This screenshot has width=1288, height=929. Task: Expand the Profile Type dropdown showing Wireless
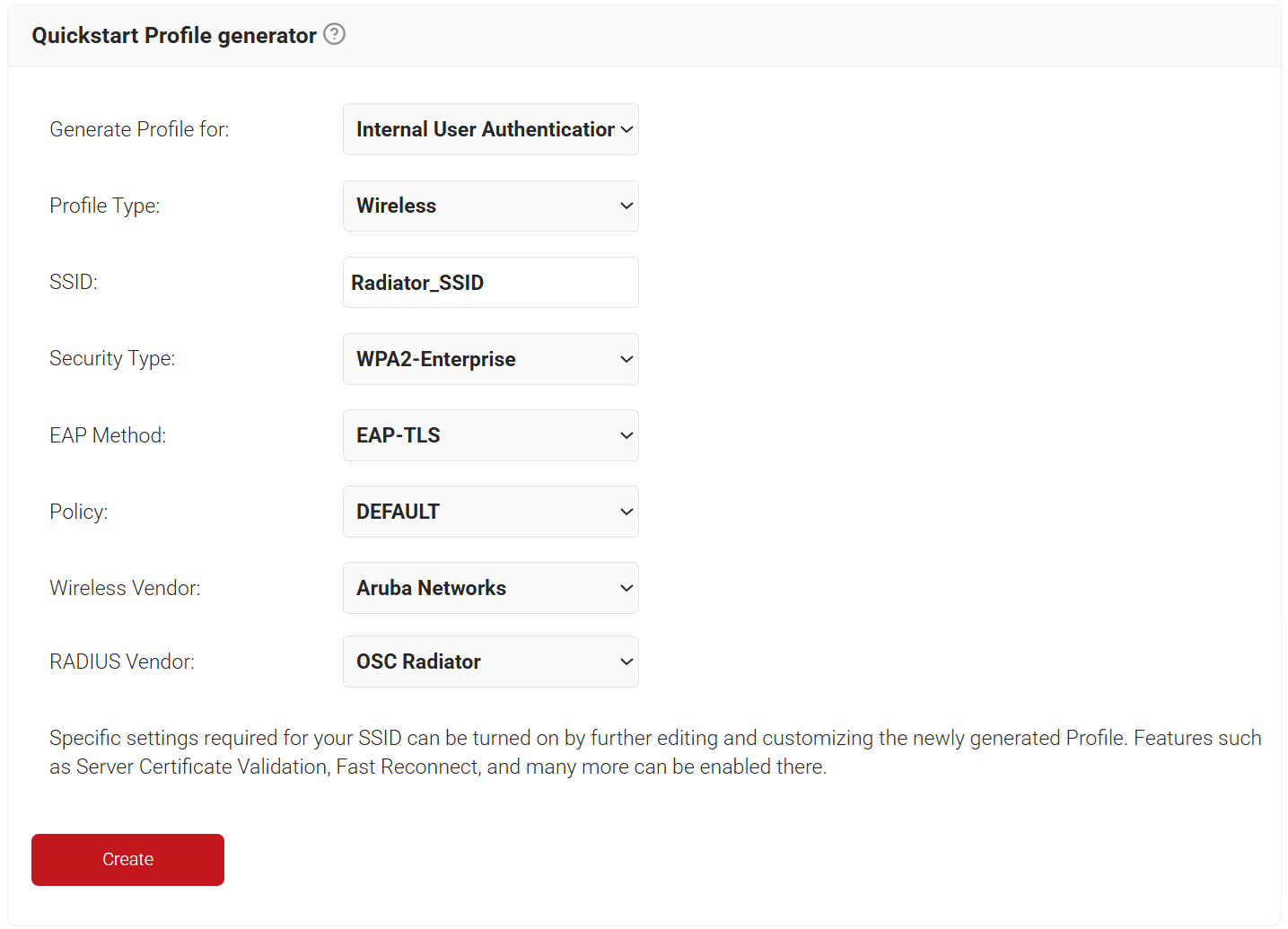[490, 206]
